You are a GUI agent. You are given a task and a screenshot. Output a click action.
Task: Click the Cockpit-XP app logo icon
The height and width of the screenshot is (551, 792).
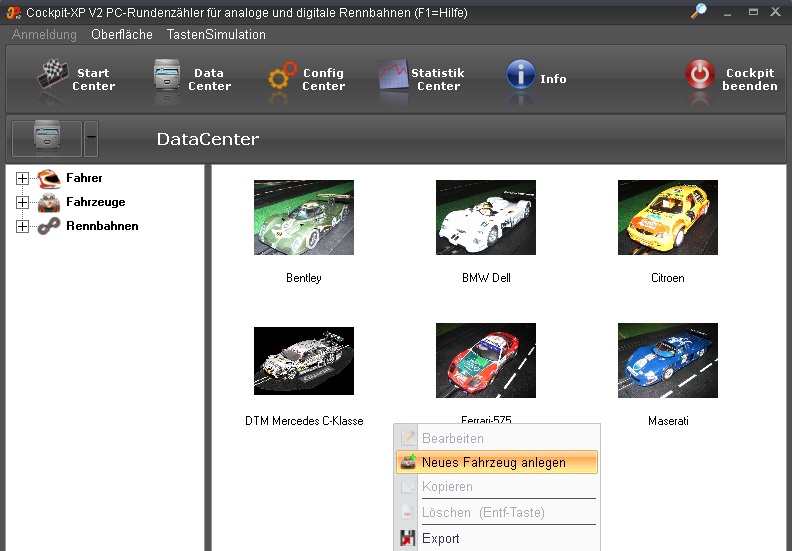coord(14,12)
